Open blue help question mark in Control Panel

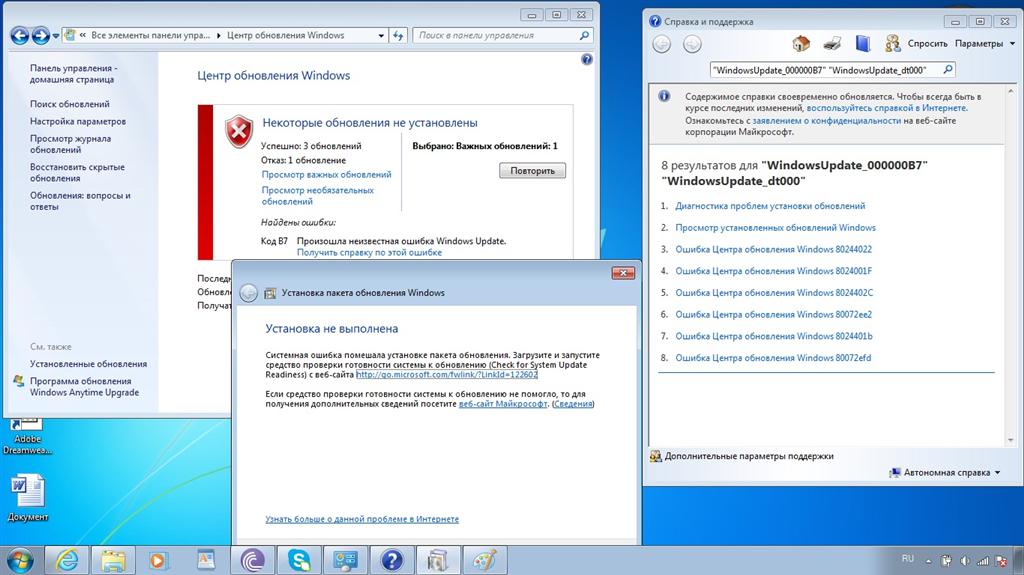[586, 59]
